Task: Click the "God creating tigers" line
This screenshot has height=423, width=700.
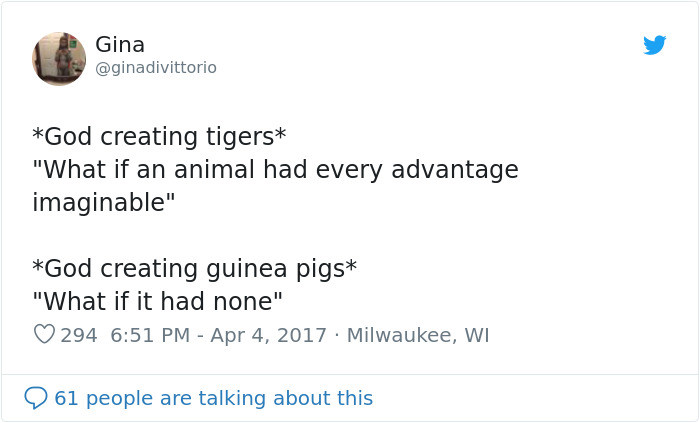Action: click(x=159, y=136)
